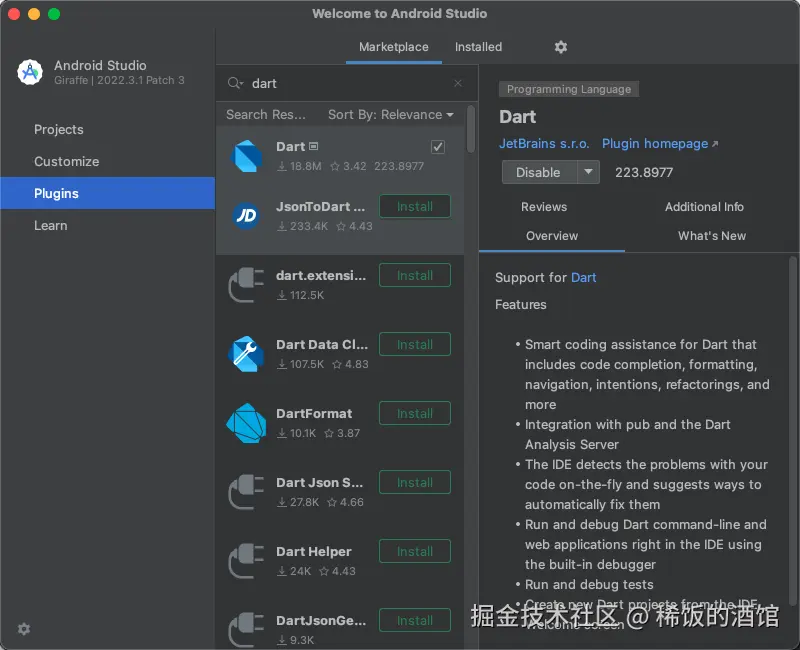Switch to the Installed tab
The image size is (800, 650).
point(478,47)
